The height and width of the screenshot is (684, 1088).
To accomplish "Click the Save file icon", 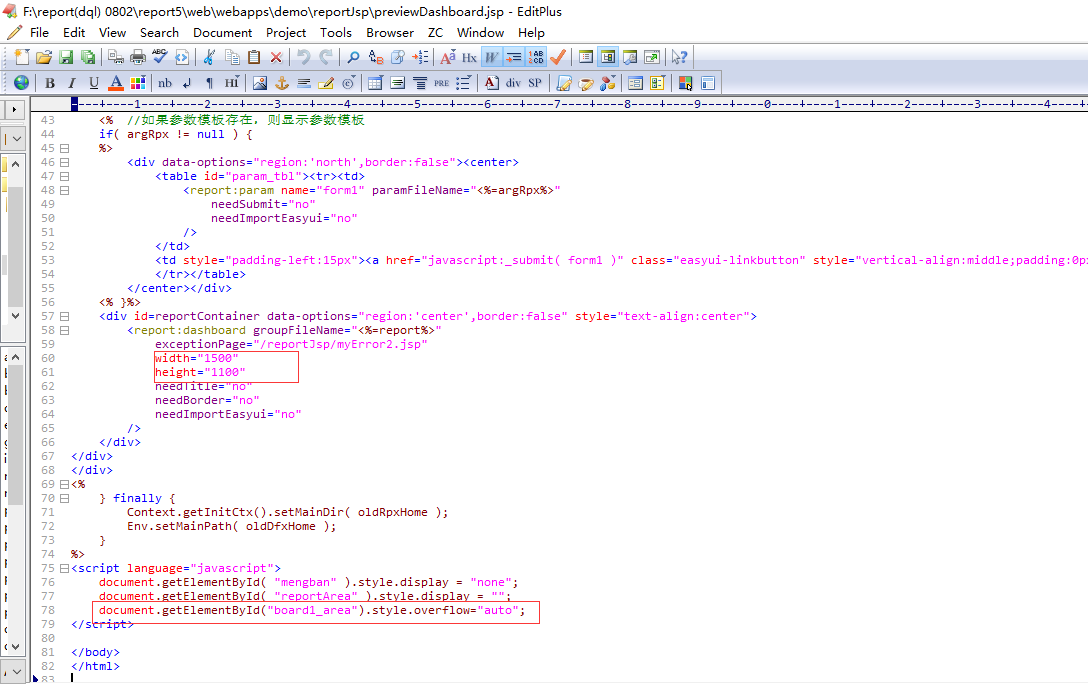I will pos(66,57).
